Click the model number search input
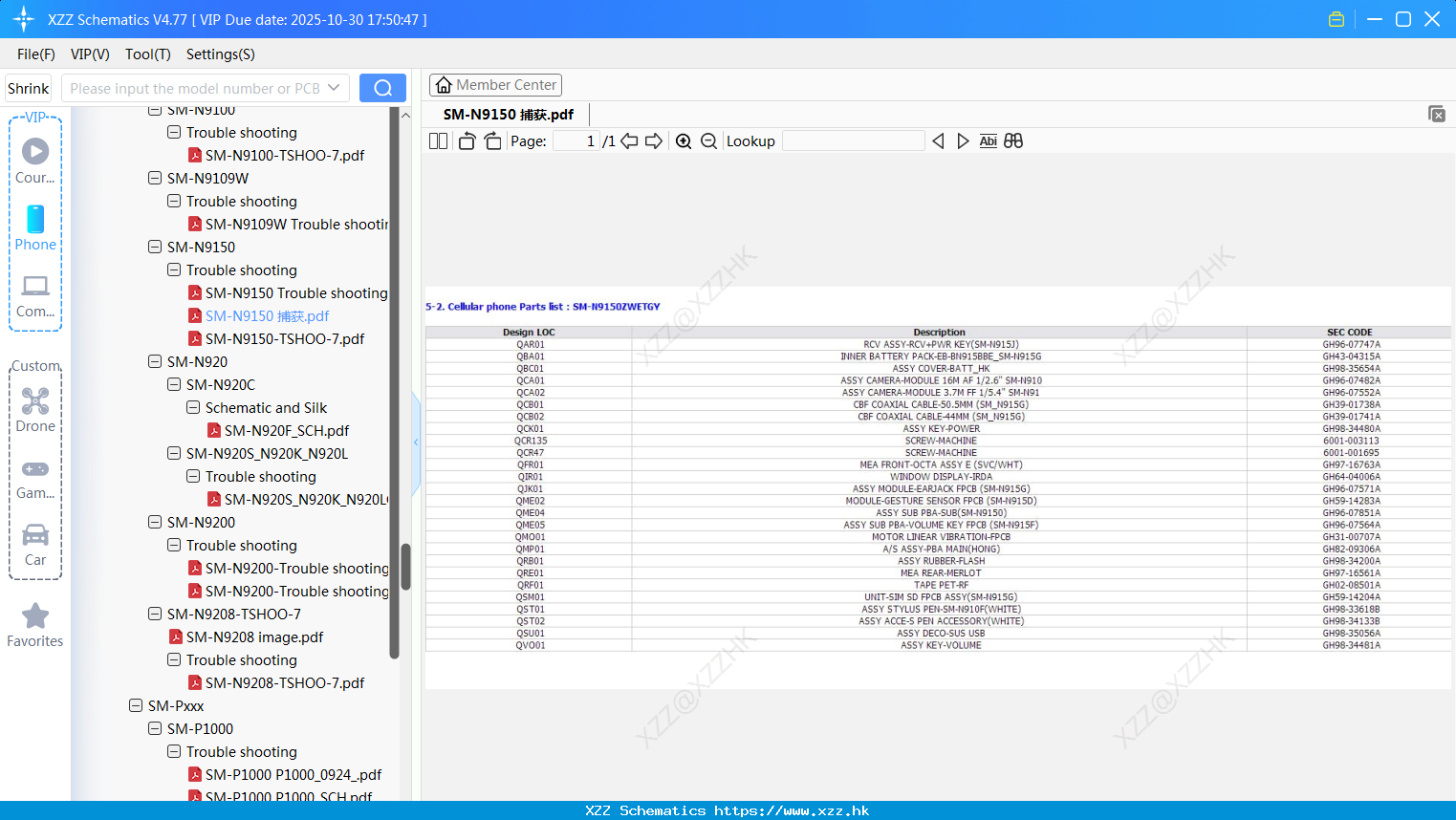 coord(194,88)
